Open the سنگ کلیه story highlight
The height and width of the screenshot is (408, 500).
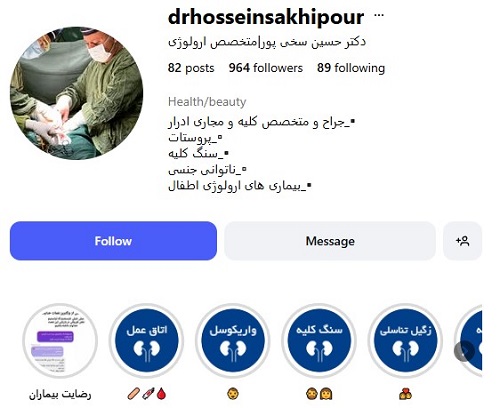pyautogui.click(x=319, y=341)
